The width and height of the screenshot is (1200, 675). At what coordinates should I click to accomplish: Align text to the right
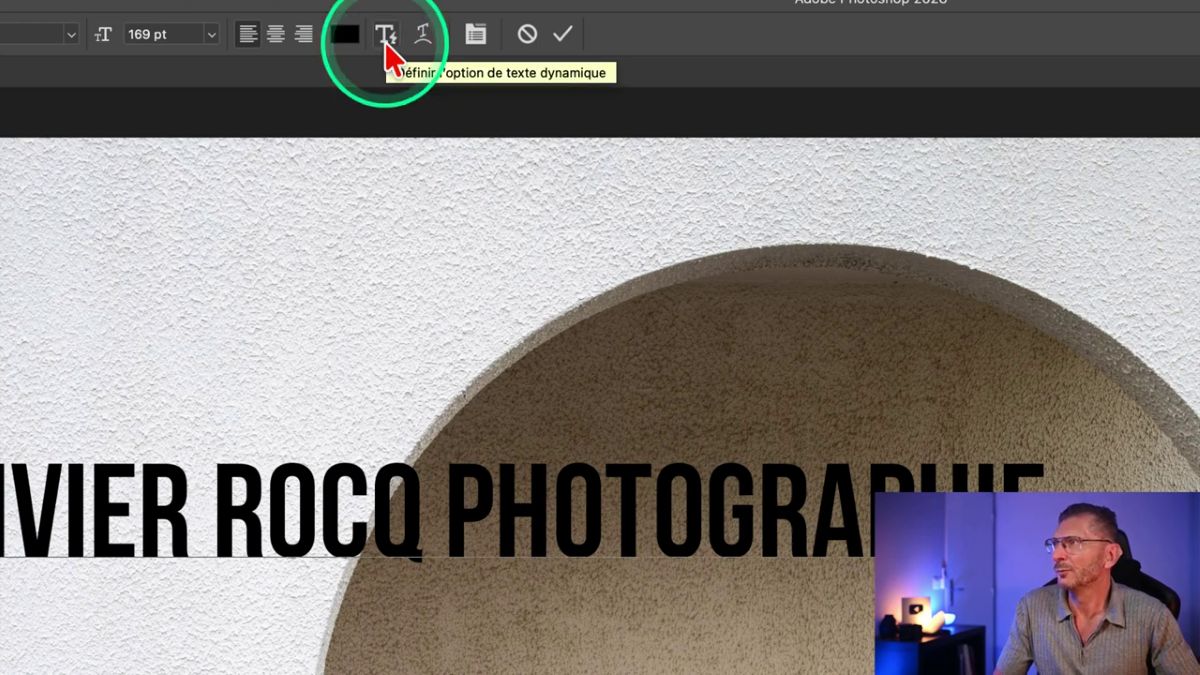(304, 34)
